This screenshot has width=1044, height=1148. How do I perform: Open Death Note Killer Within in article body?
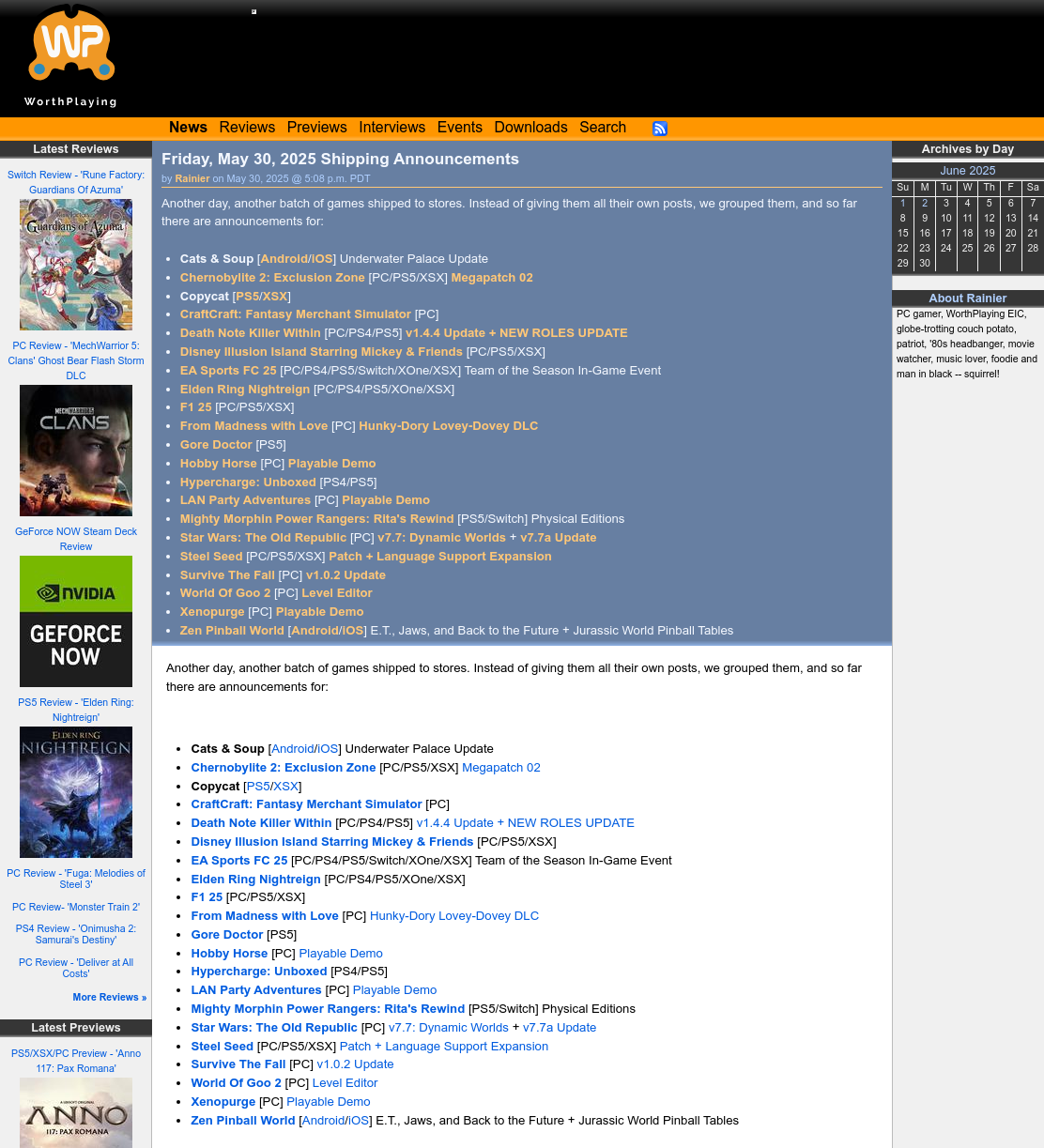pyautogui.click(x=261, y=823)
